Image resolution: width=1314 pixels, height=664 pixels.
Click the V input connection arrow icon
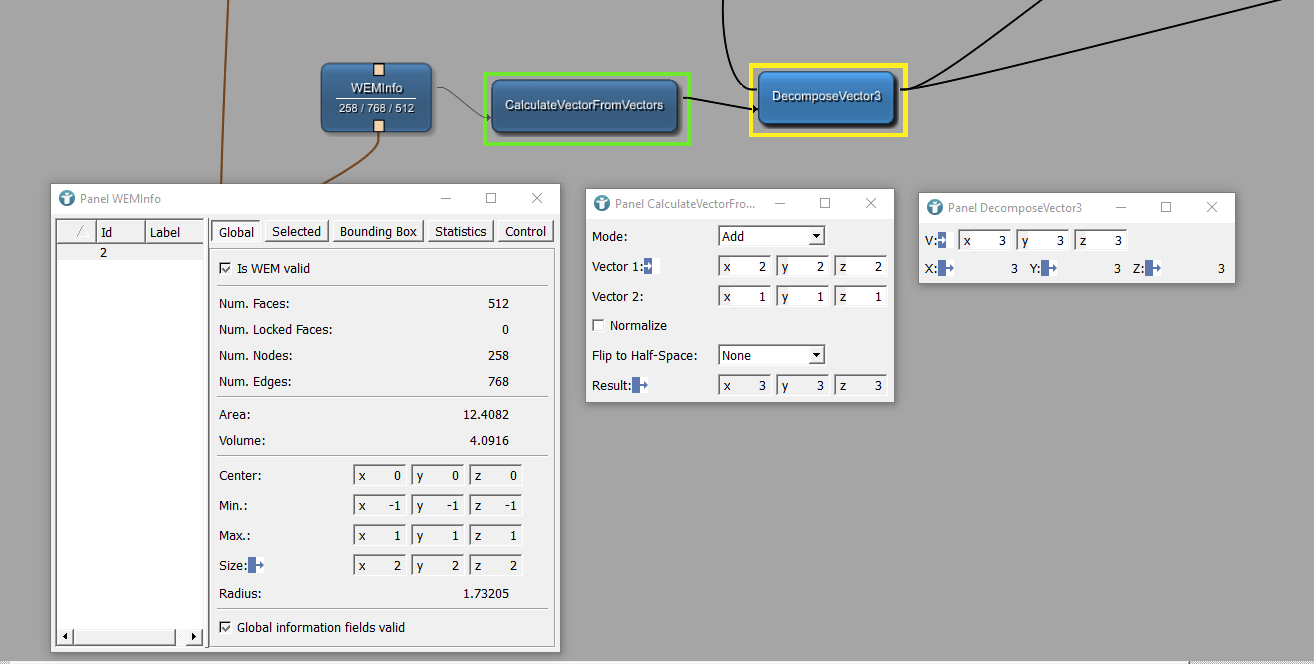(941, 241)
